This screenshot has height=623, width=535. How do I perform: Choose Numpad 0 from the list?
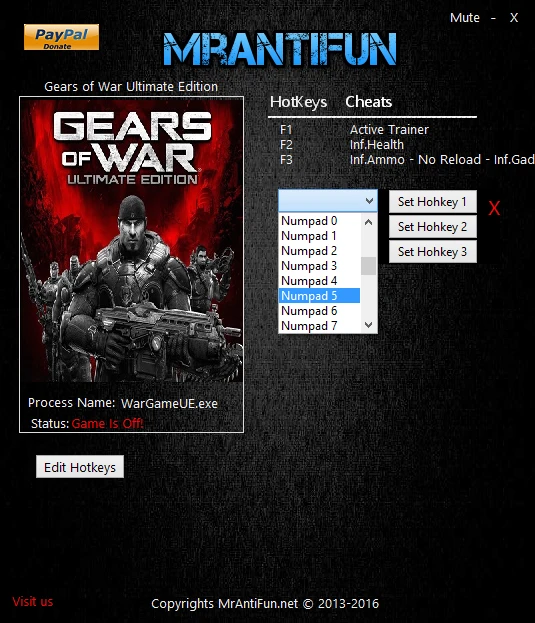pyautogui.click(x=319, y=221)
